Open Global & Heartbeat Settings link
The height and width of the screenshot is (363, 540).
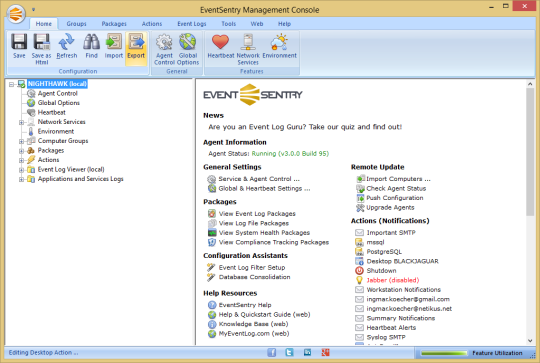pos(264,188)
